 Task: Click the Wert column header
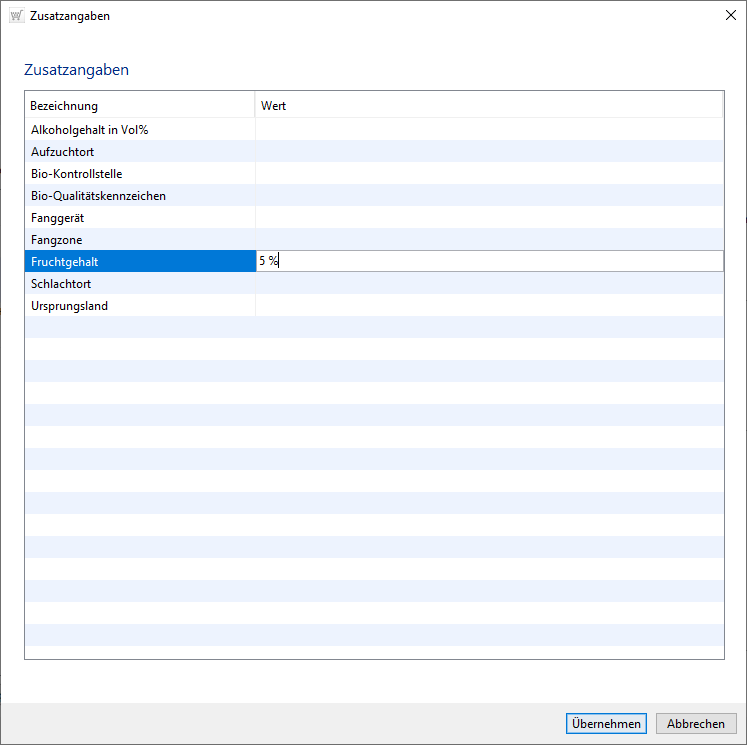[488, 106]
